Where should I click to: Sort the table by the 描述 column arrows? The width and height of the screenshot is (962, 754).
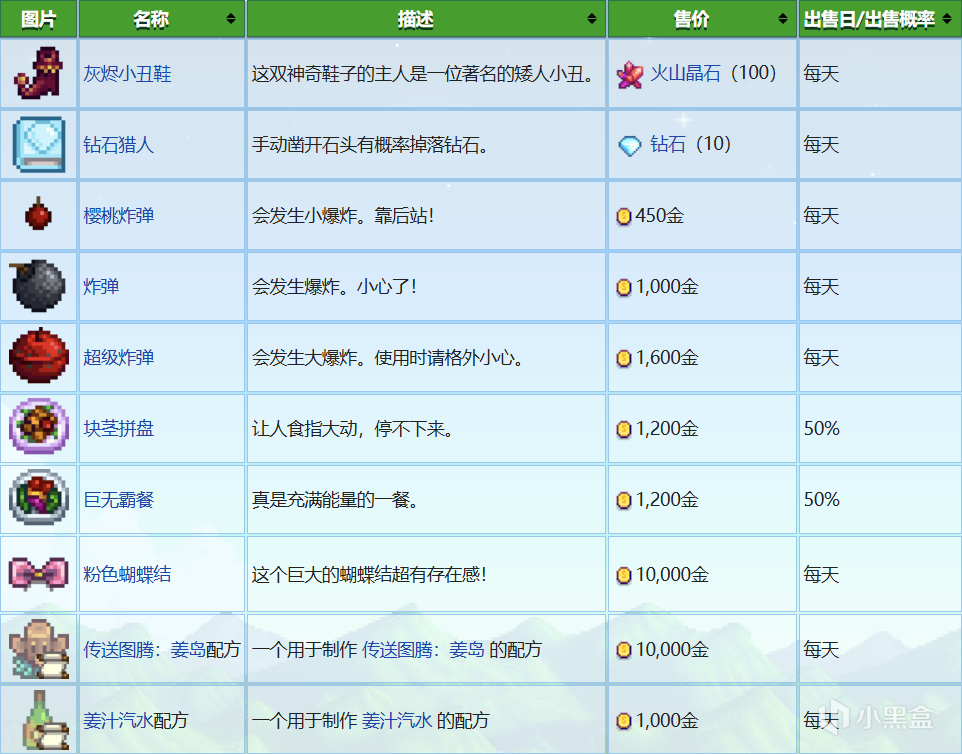pyautogui.click(x=591, y=19)
